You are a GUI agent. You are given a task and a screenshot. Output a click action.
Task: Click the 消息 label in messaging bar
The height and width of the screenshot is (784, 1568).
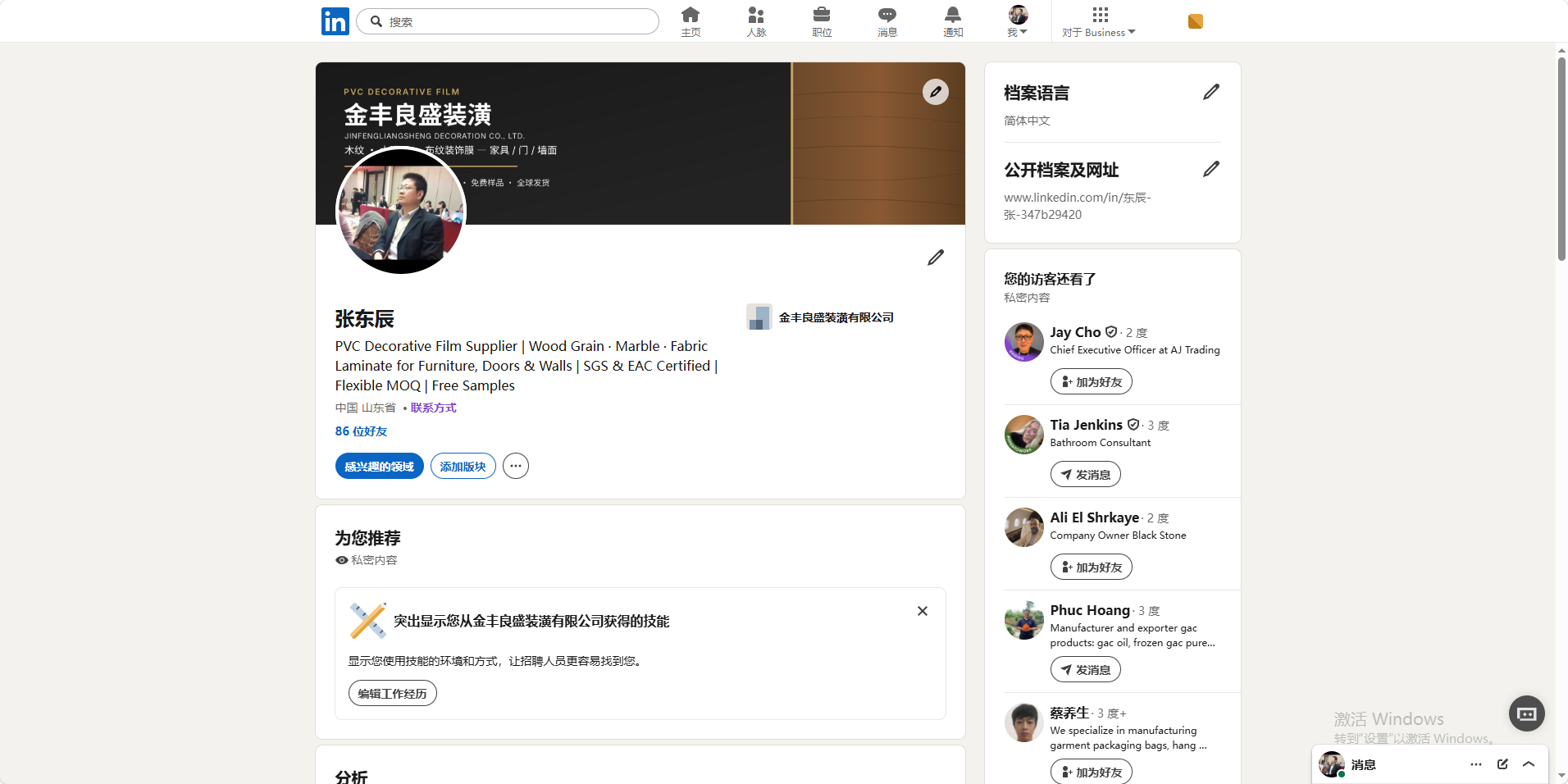click(1364, 764)
